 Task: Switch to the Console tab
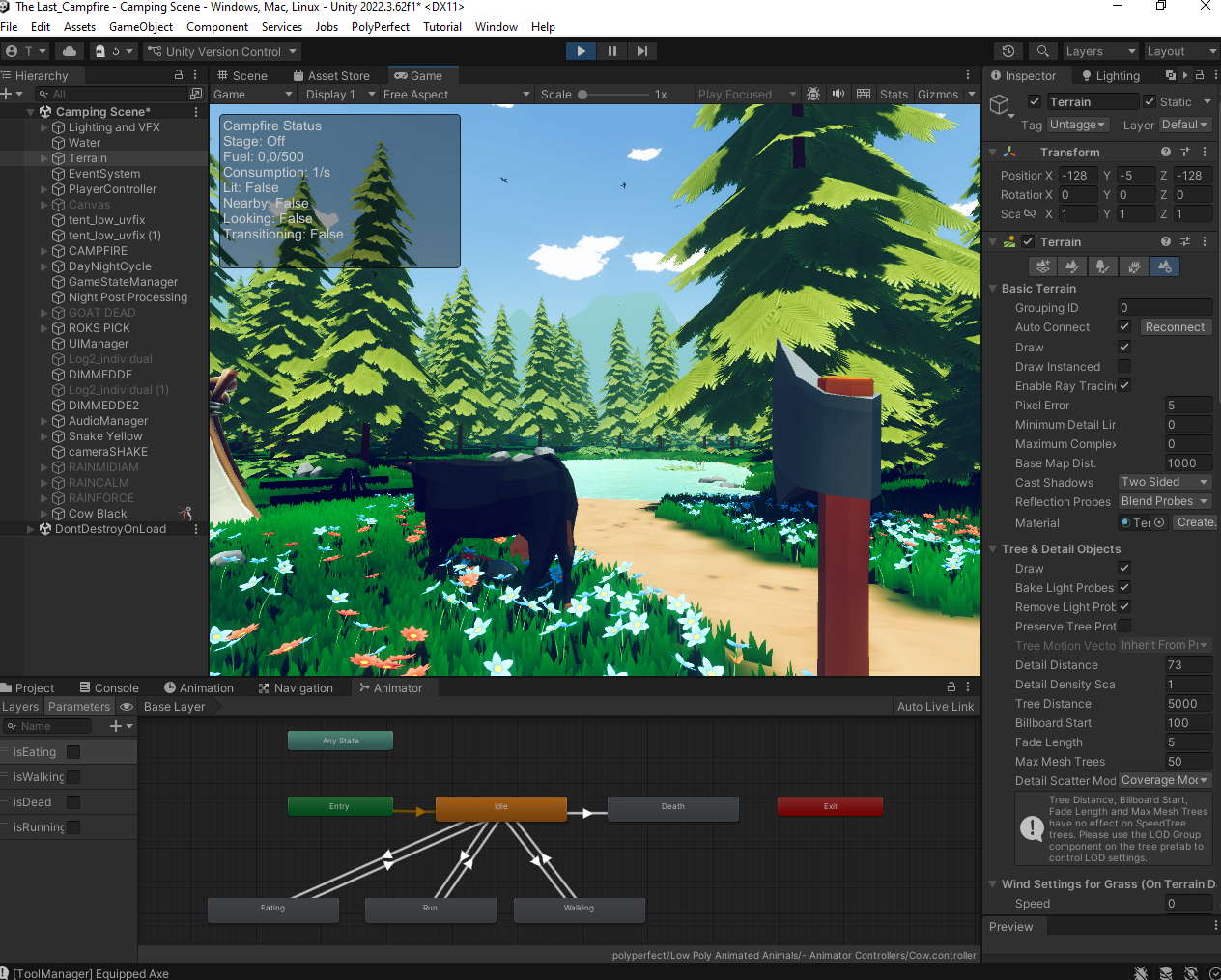pyautogui.click(x=109, y=687)
